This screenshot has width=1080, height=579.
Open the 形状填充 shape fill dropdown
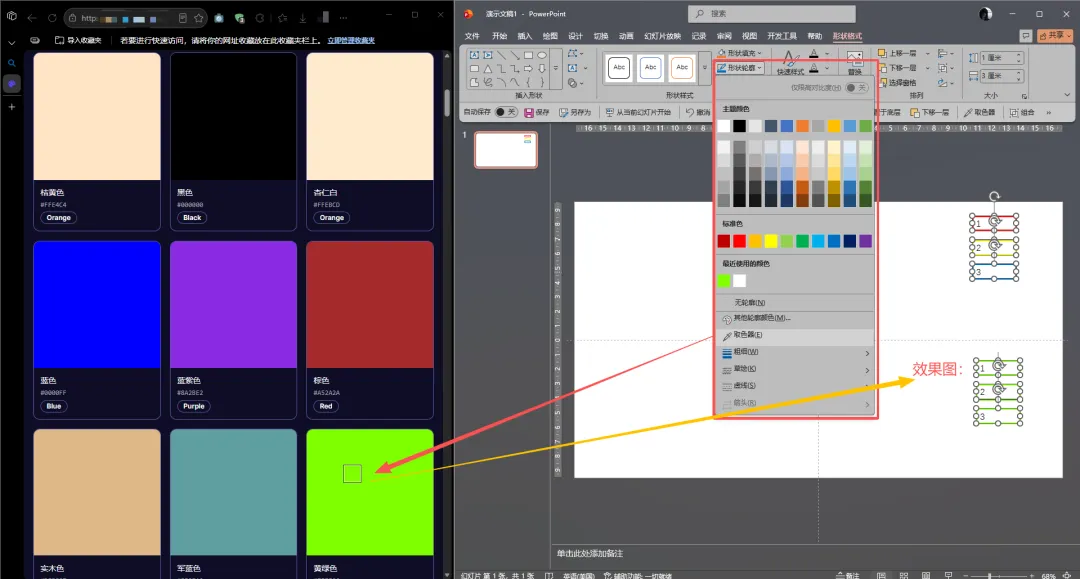point(740,53)
